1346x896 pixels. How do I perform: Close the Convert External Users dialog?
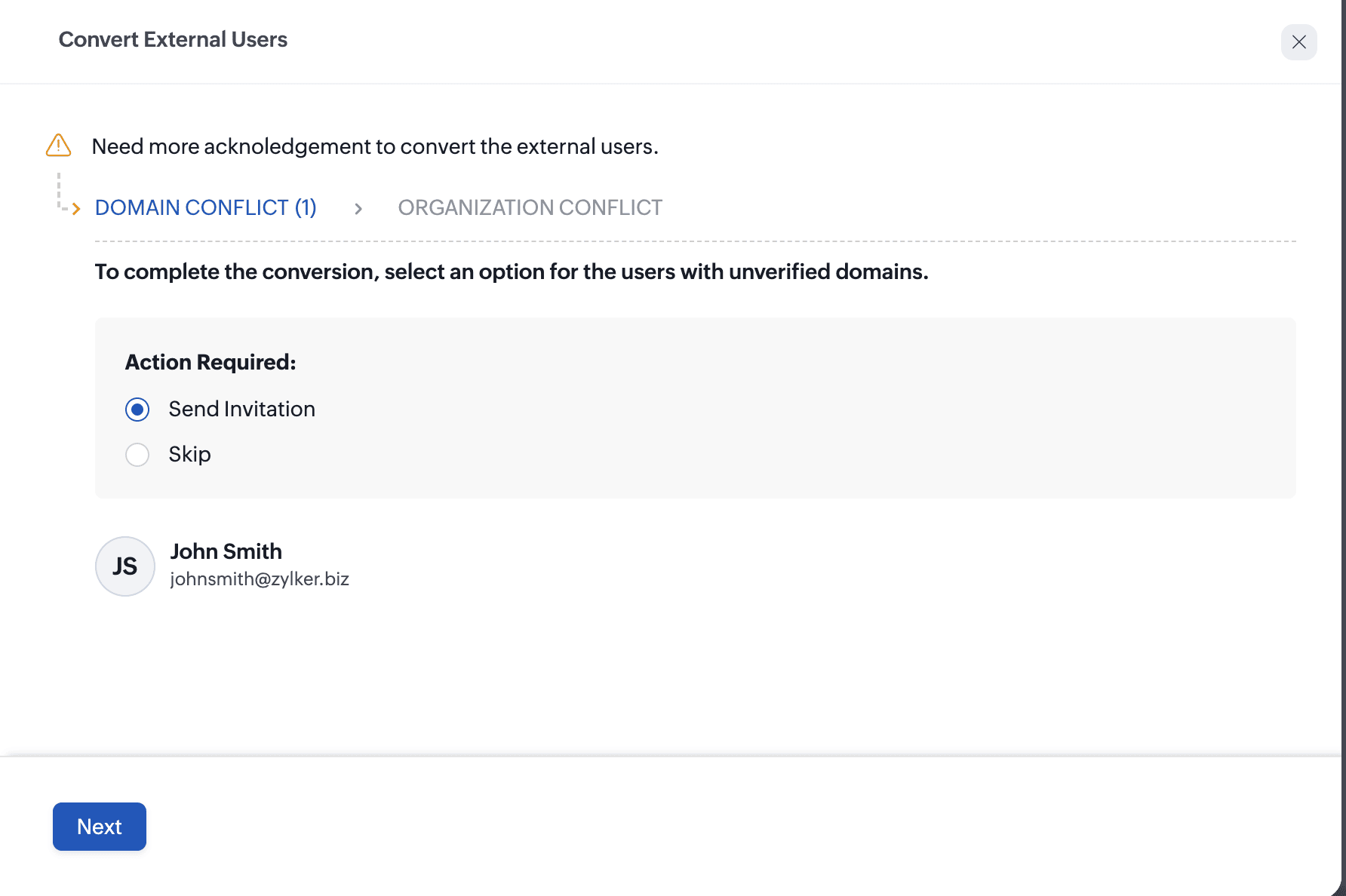tap(1298, 42)
